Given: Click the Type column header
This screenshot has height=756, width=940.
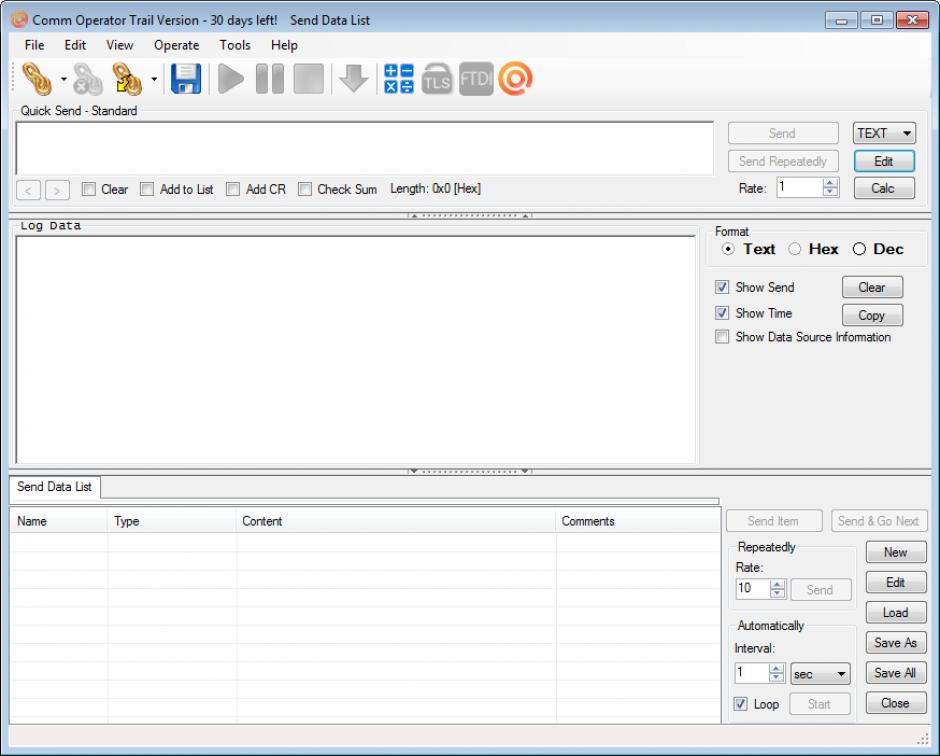Looking at the screenshot, I should point(172,521).
